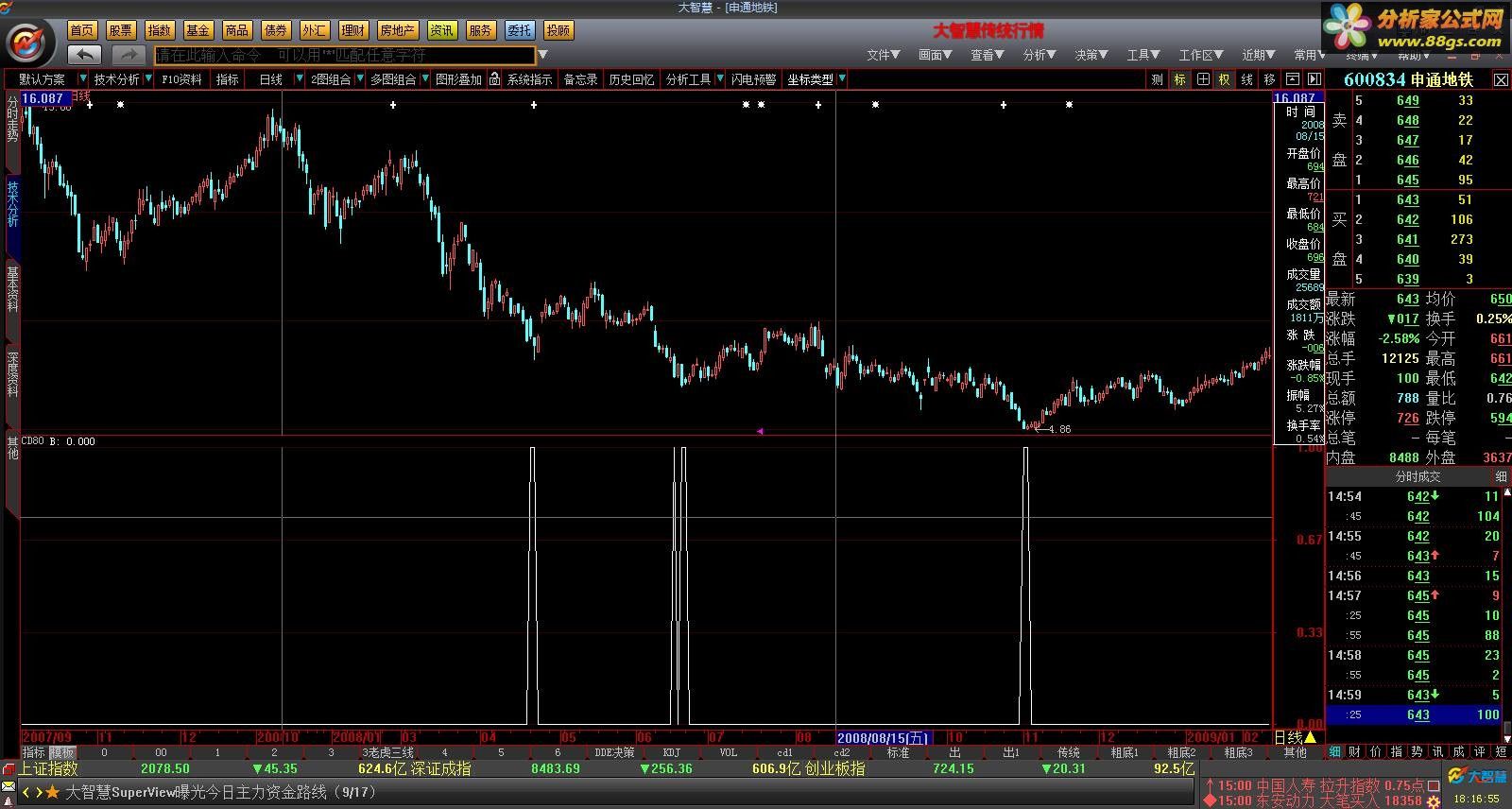The image size is (1512, 809).
Task: Click 历史回忆 in the toolbar
Action: 631,79
